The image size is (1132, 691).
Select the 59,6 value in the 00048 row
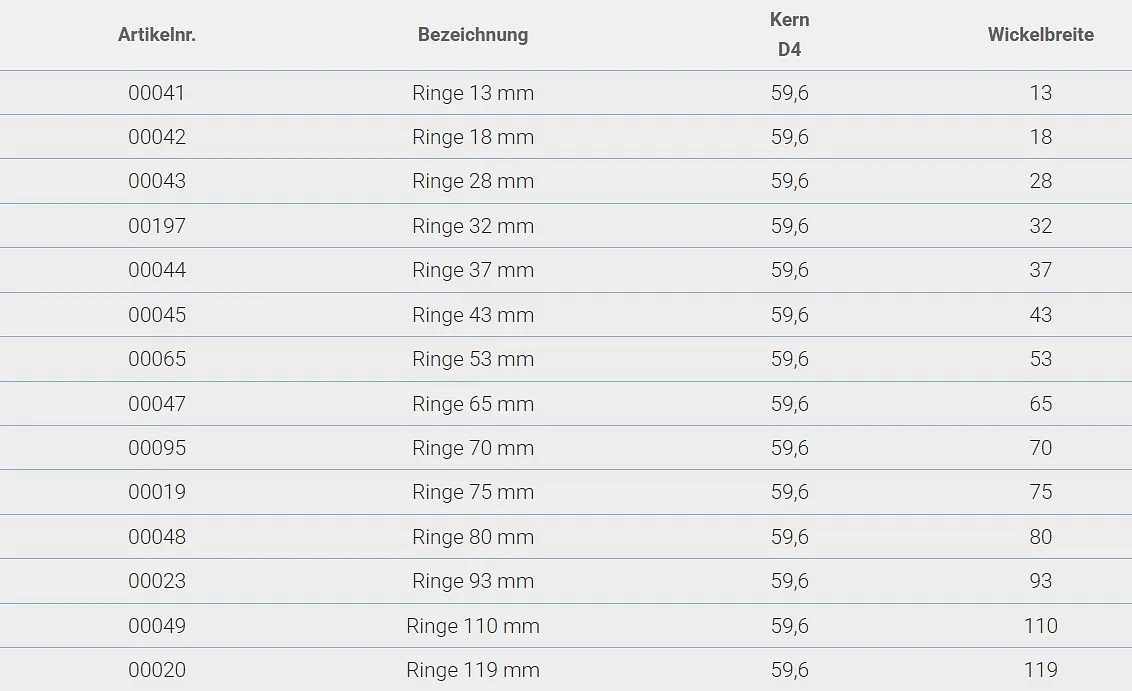(x=789, y=537)
